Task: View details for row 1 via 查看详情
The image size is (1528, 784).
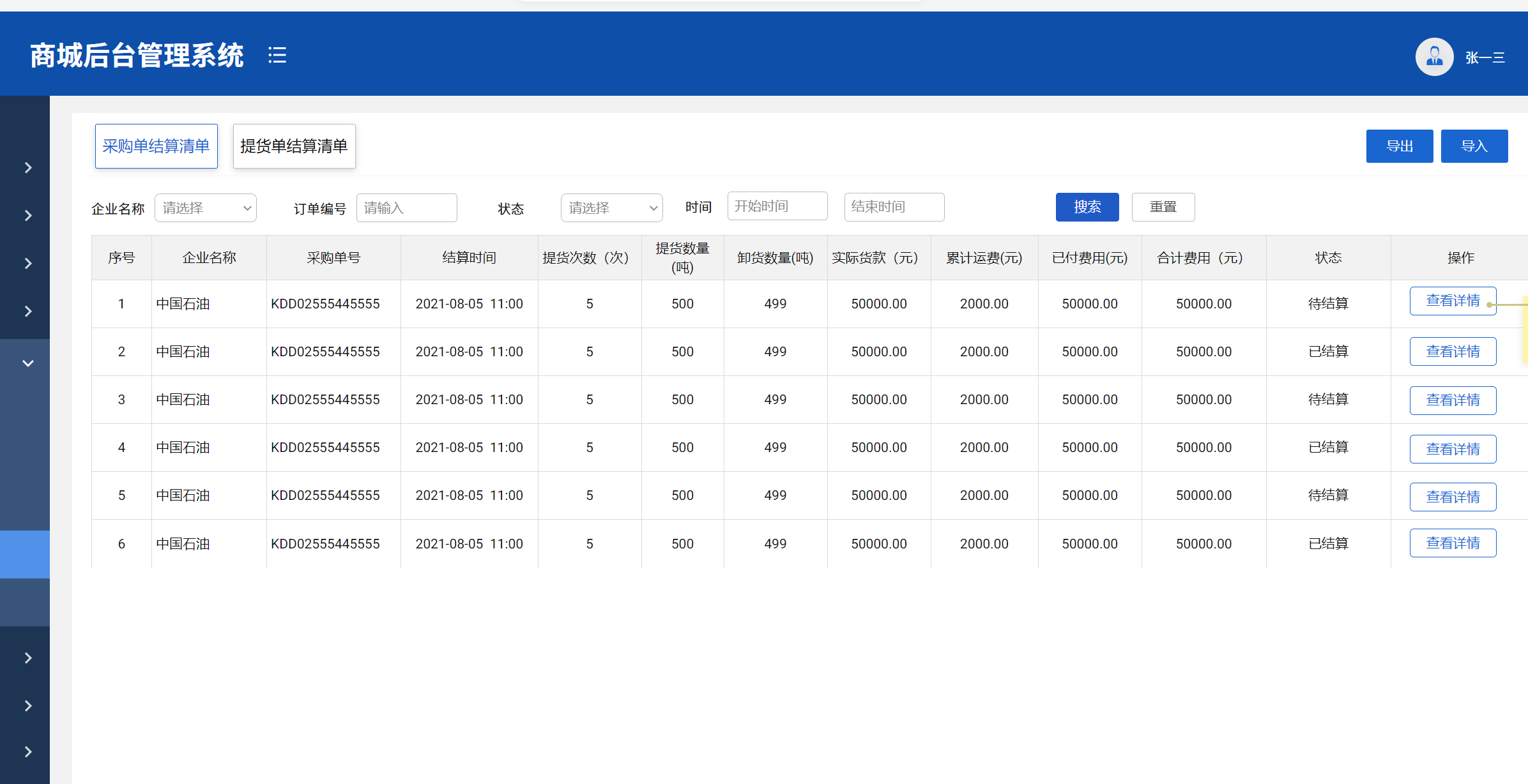Action: (1453, 301)
